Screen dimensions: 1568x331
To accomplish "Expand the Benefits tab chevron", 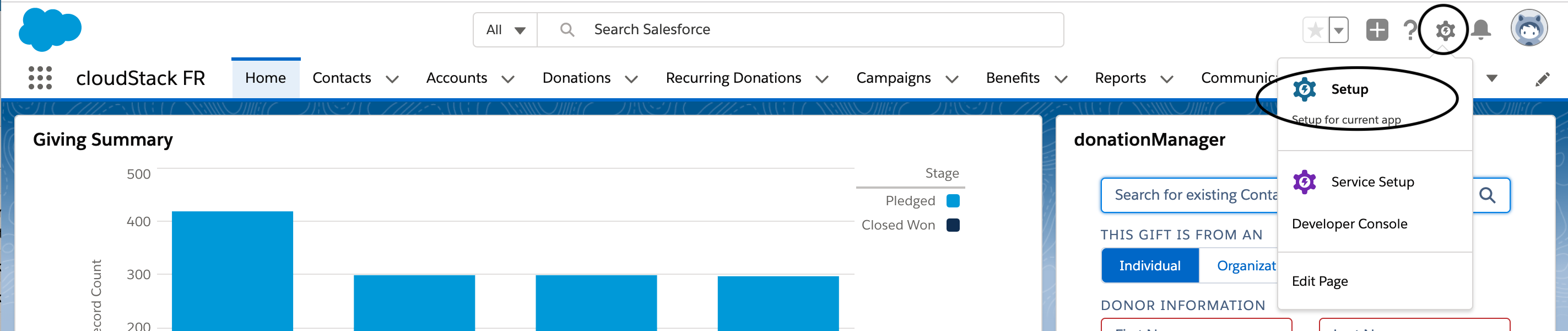I will click(x=1061, y=79).
